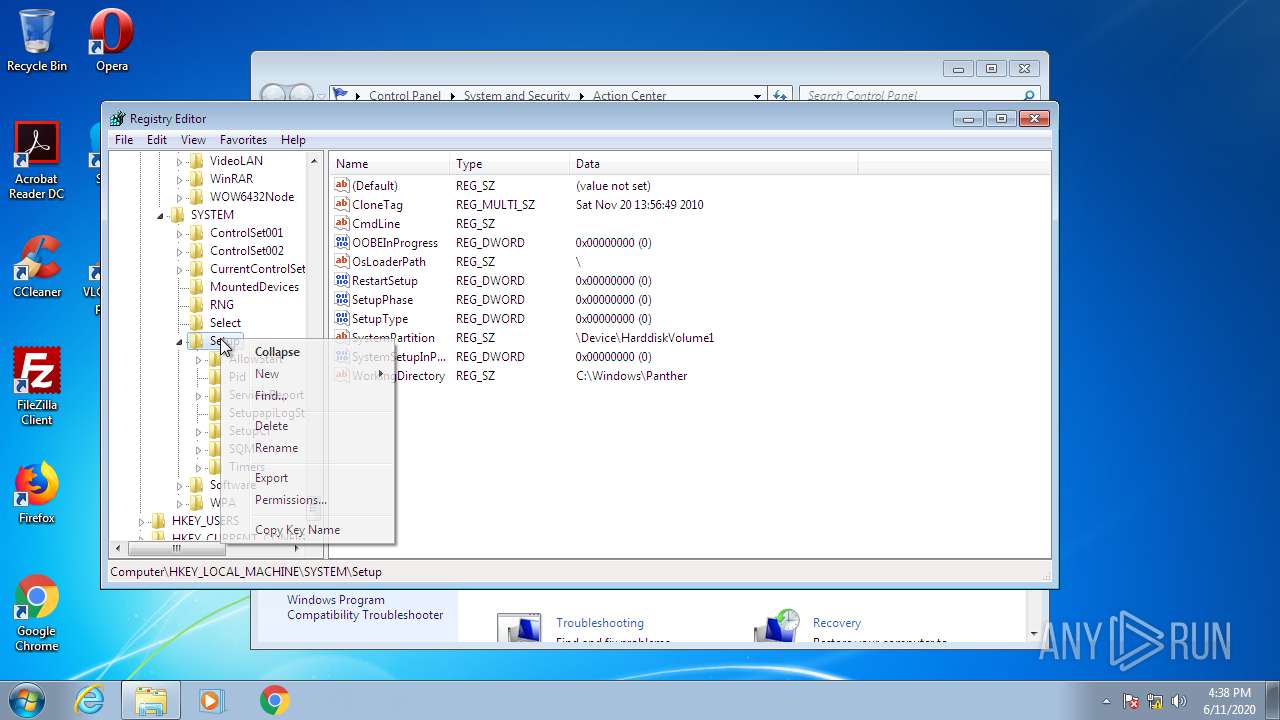Click the Registry Editor title icon
The image size is (1280, 720).
pos(118,118)
